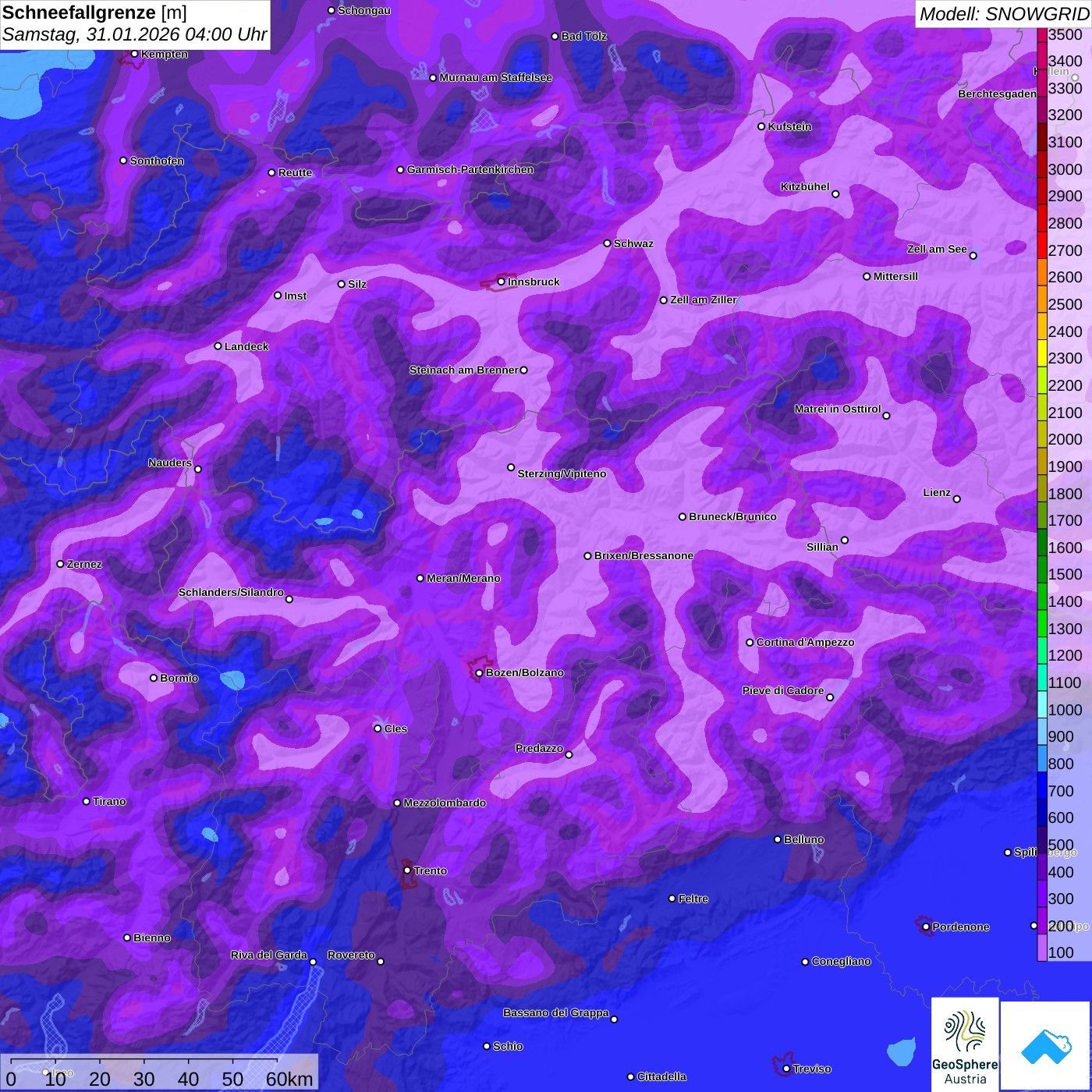Click the Pieve di Cadore label

pos(783,690)
